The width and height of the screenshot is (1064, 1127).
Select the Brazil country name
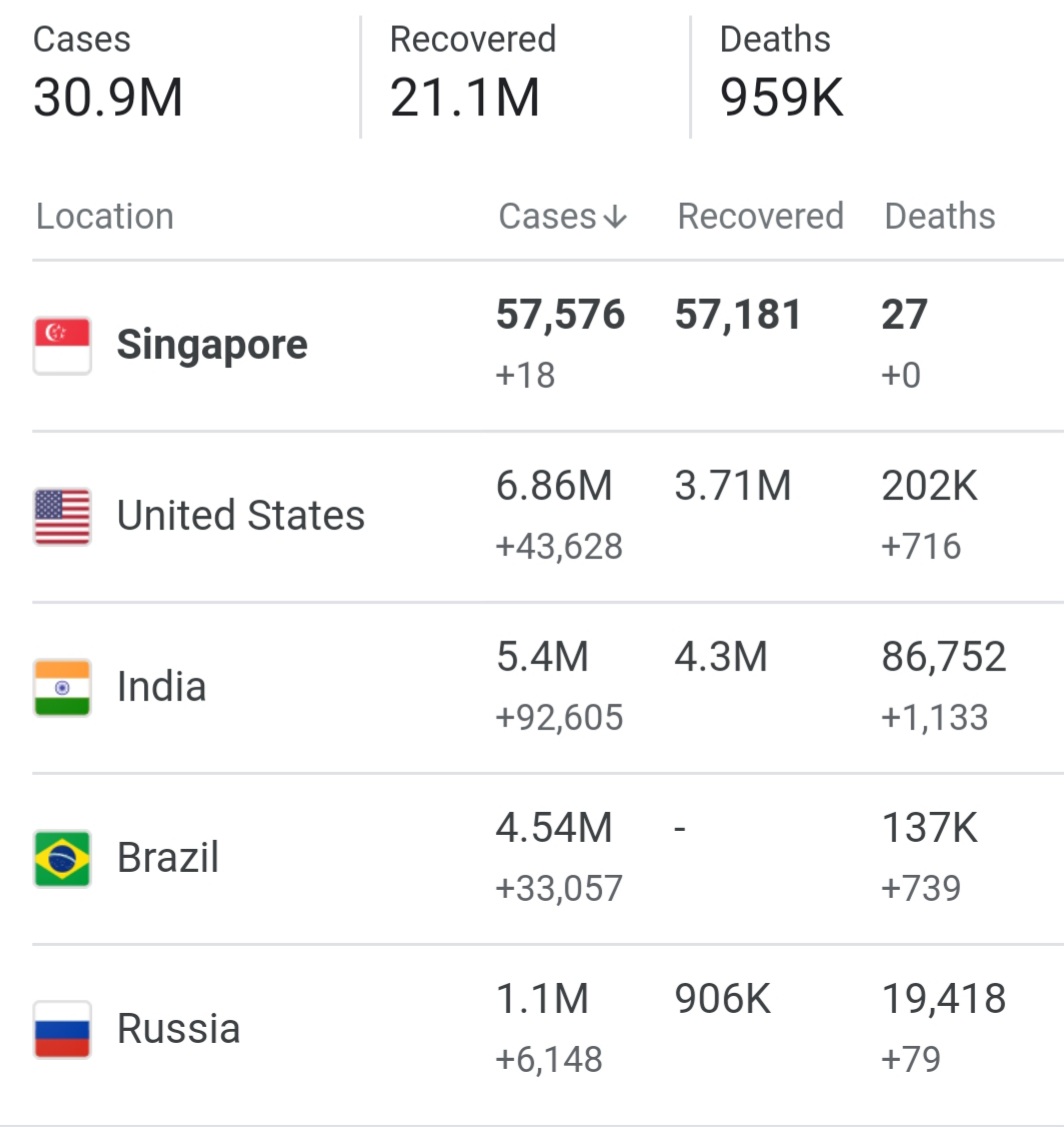coord(168,857)
